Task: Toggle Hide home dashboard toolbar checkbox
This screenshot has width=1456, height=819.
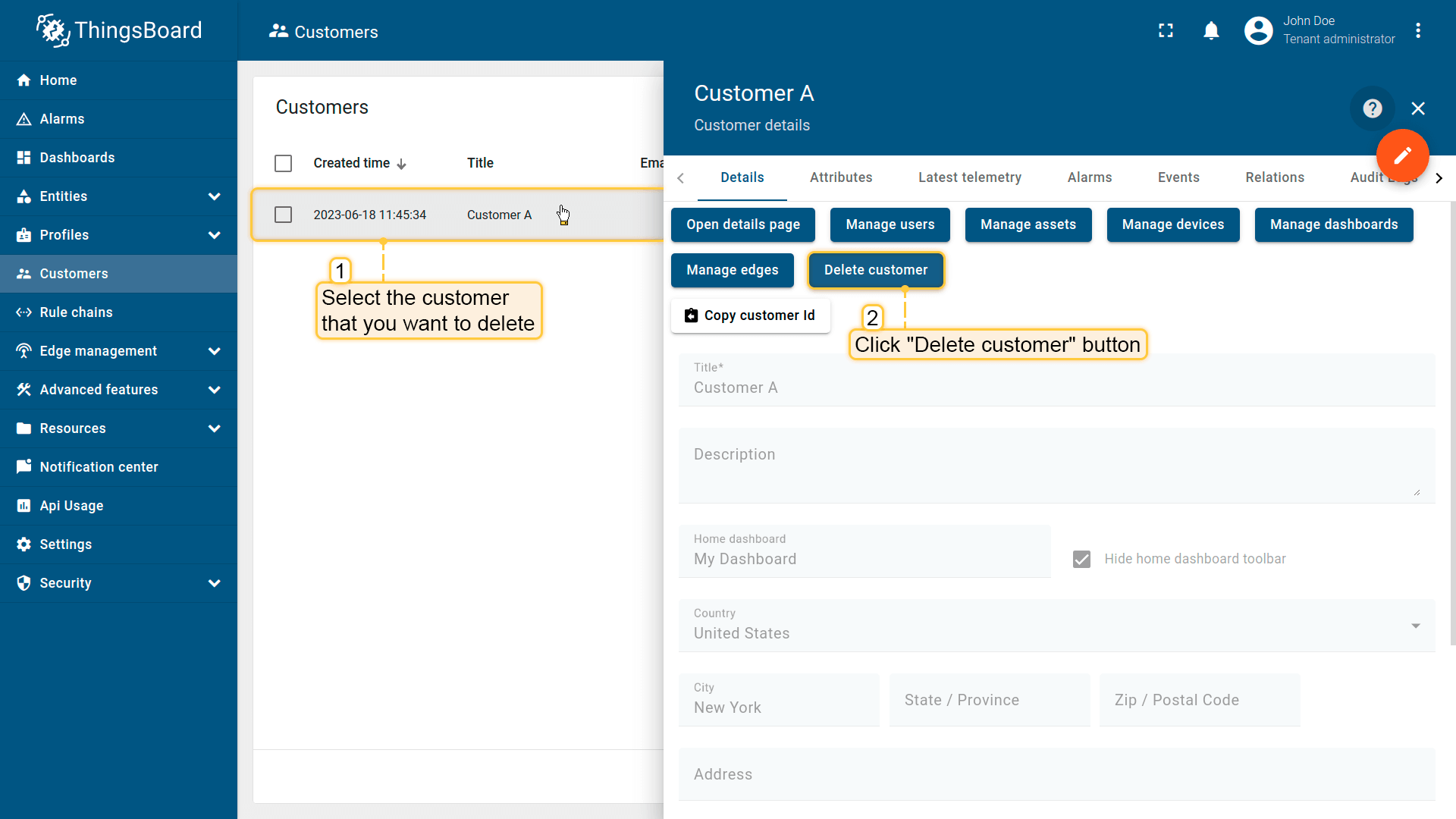Action: 1081,559
